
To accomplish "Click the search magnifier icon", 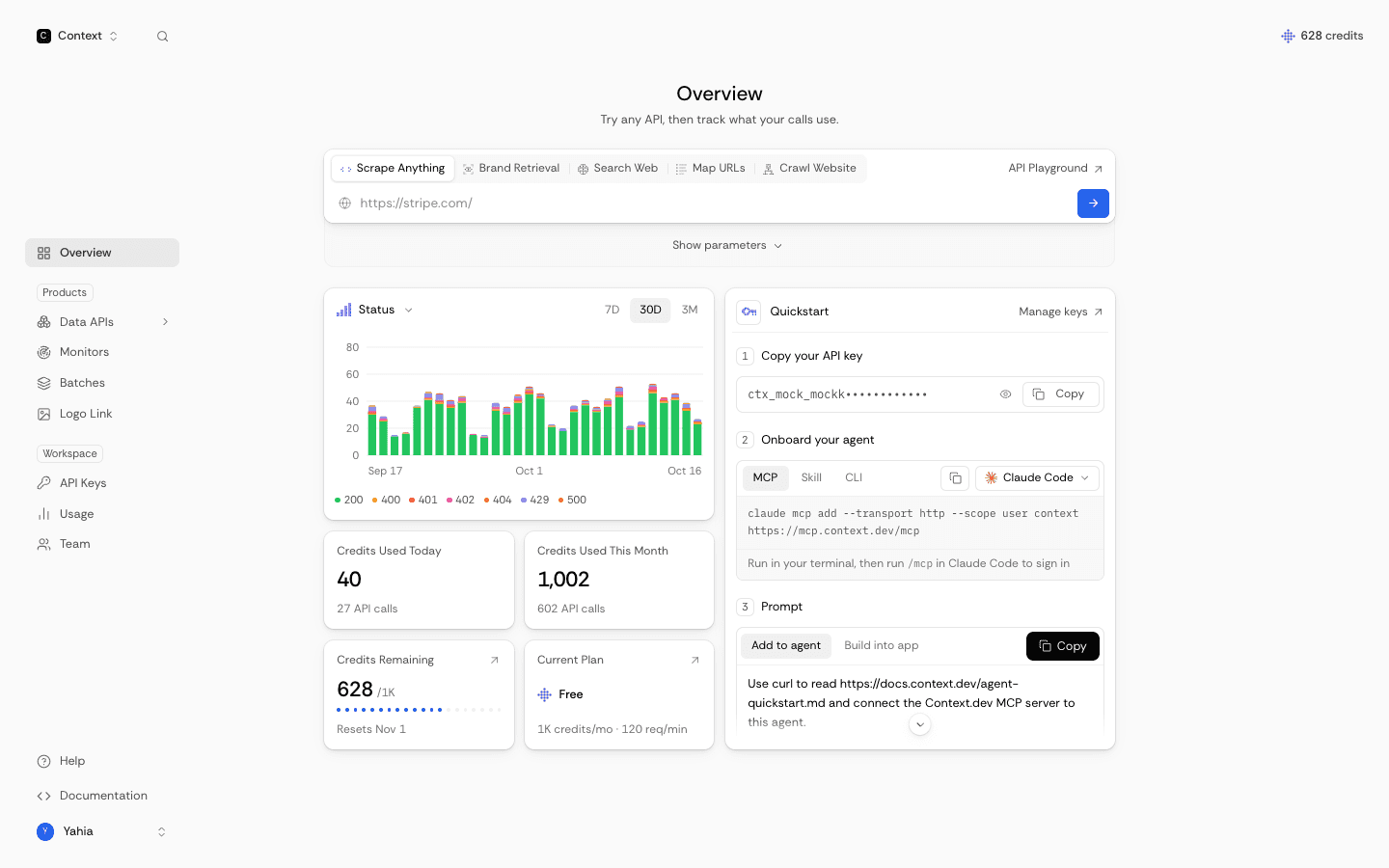I will point(162,37).
